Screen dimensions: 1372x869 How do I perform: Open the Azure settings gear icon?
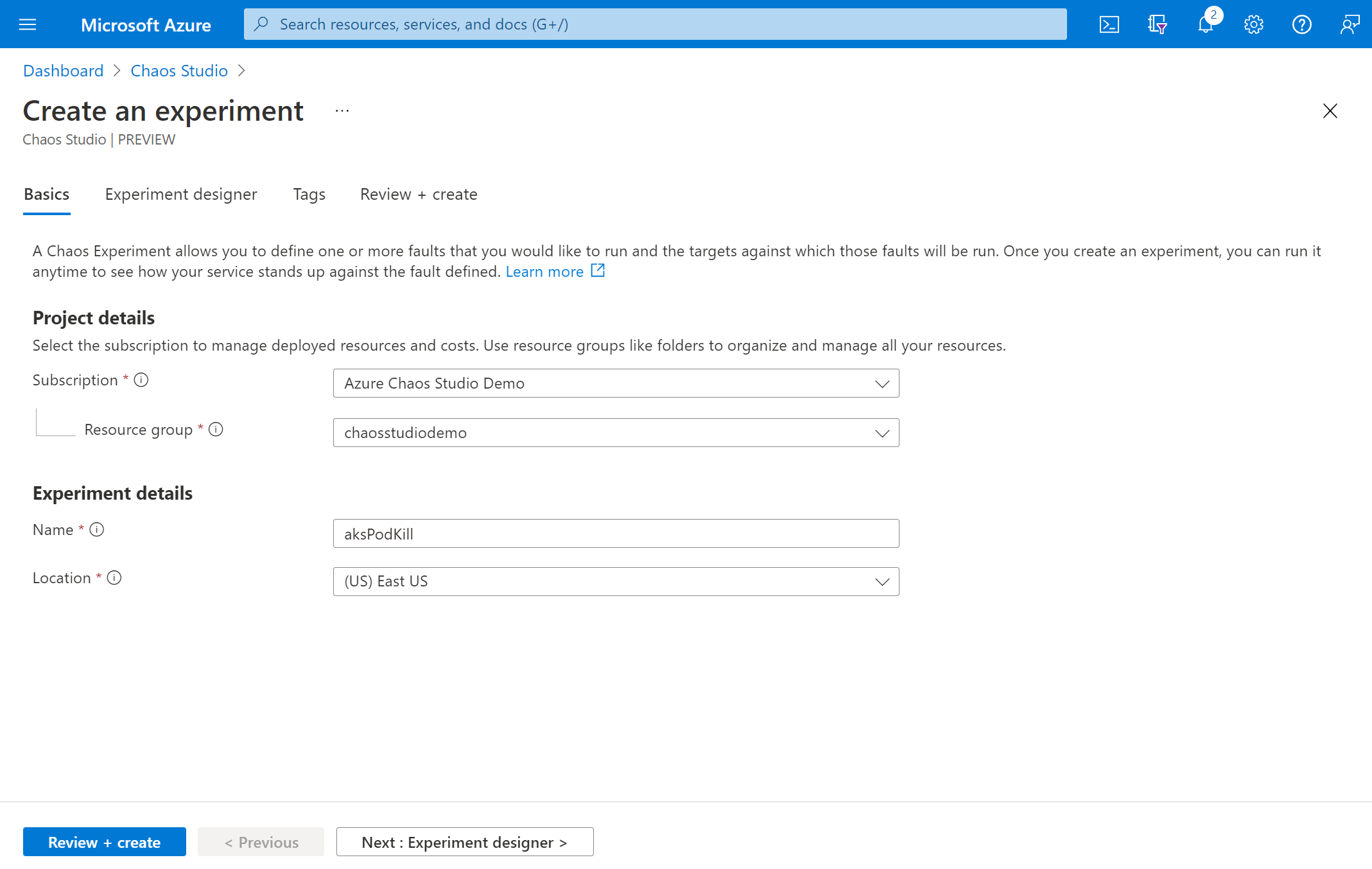point(1253,24)
